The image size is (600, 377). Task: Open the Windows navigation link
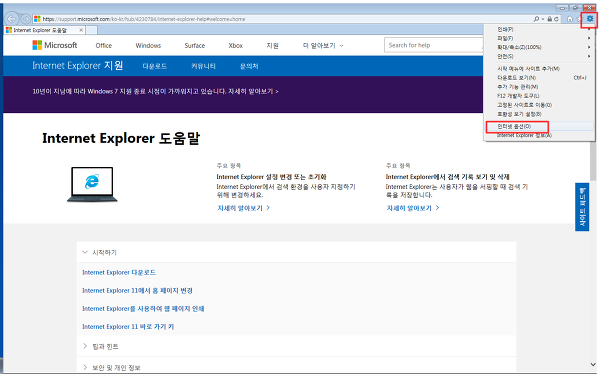pos(148,46)
